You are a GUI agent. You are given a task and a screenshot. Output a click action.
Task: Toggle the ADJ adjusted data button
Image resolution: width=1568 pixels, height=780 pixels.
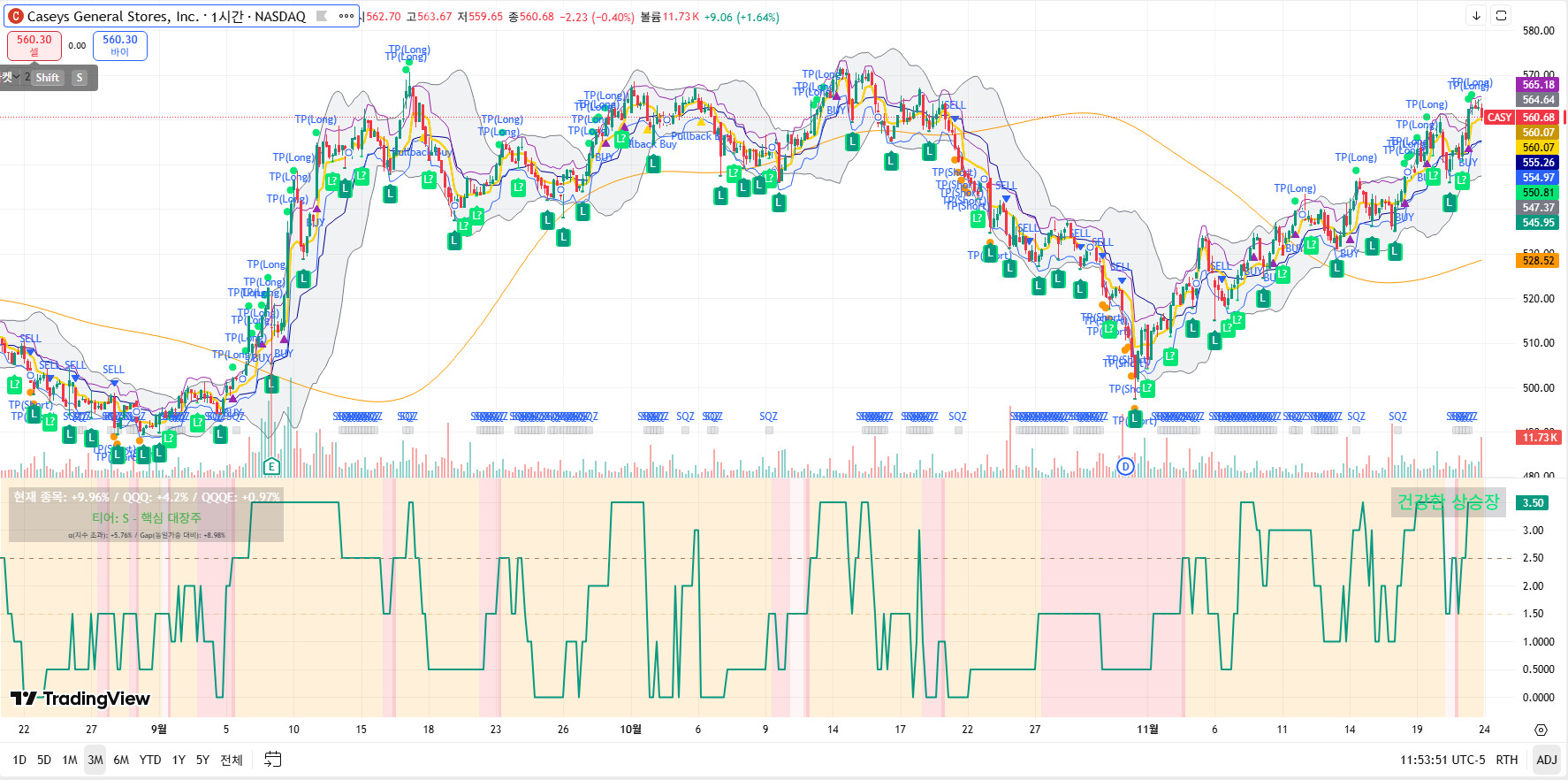coord(1547,760)
